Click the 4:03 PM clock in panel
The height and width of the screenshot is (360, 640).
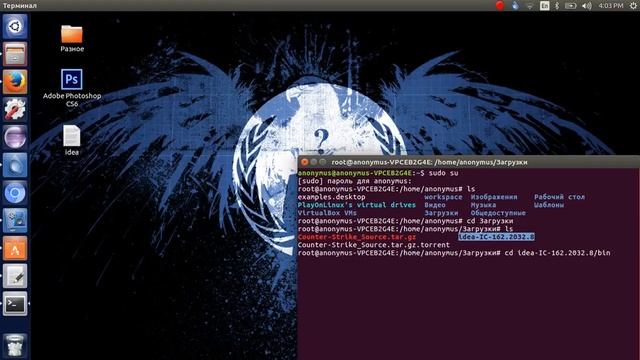pyautogui.click(x=611, y=6)
